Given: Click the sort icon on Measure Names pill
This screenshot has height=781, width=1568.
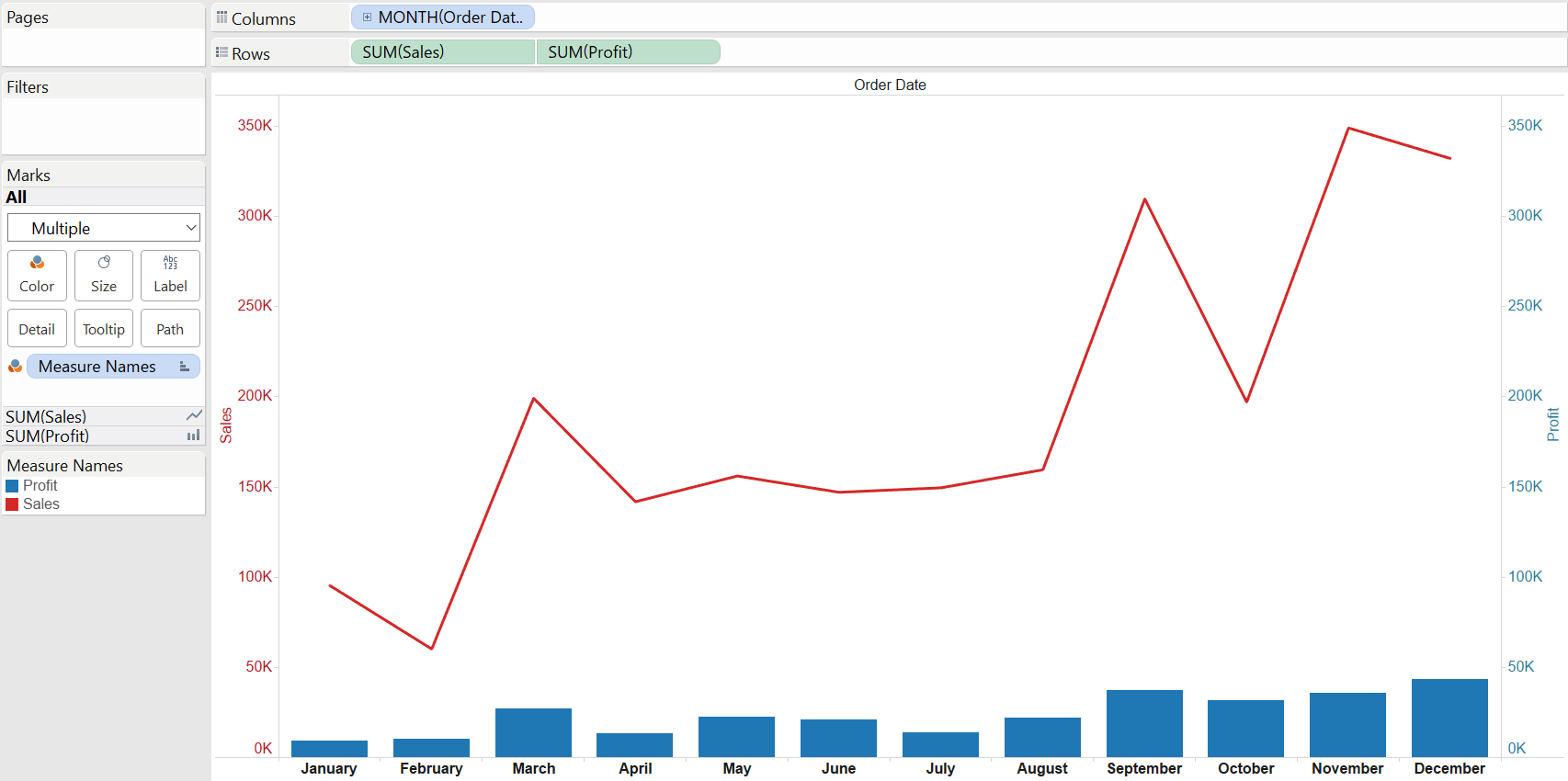Looking at the screenshot, I should pyautogui.click(x=184, y=367).
